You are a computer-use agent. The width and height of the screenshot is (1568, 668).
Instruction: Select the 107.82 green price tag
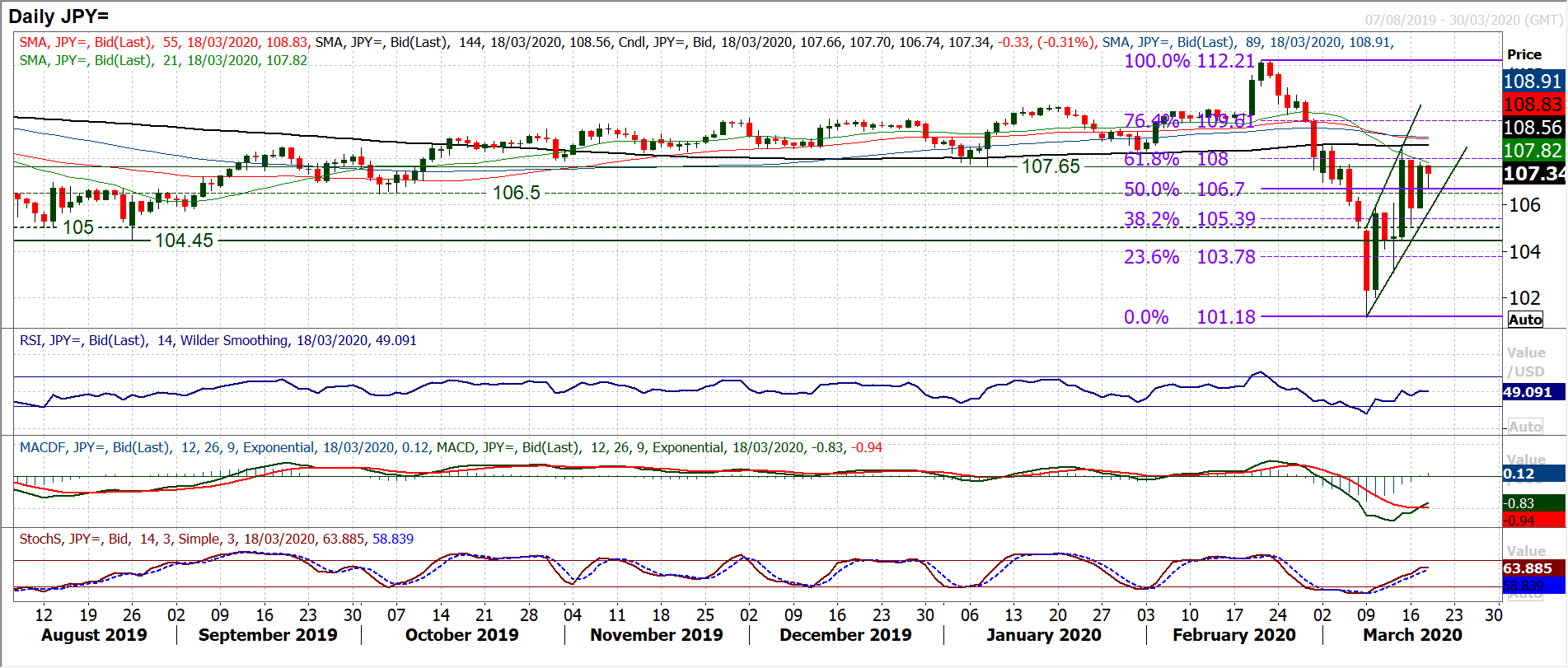[1533, 150]
